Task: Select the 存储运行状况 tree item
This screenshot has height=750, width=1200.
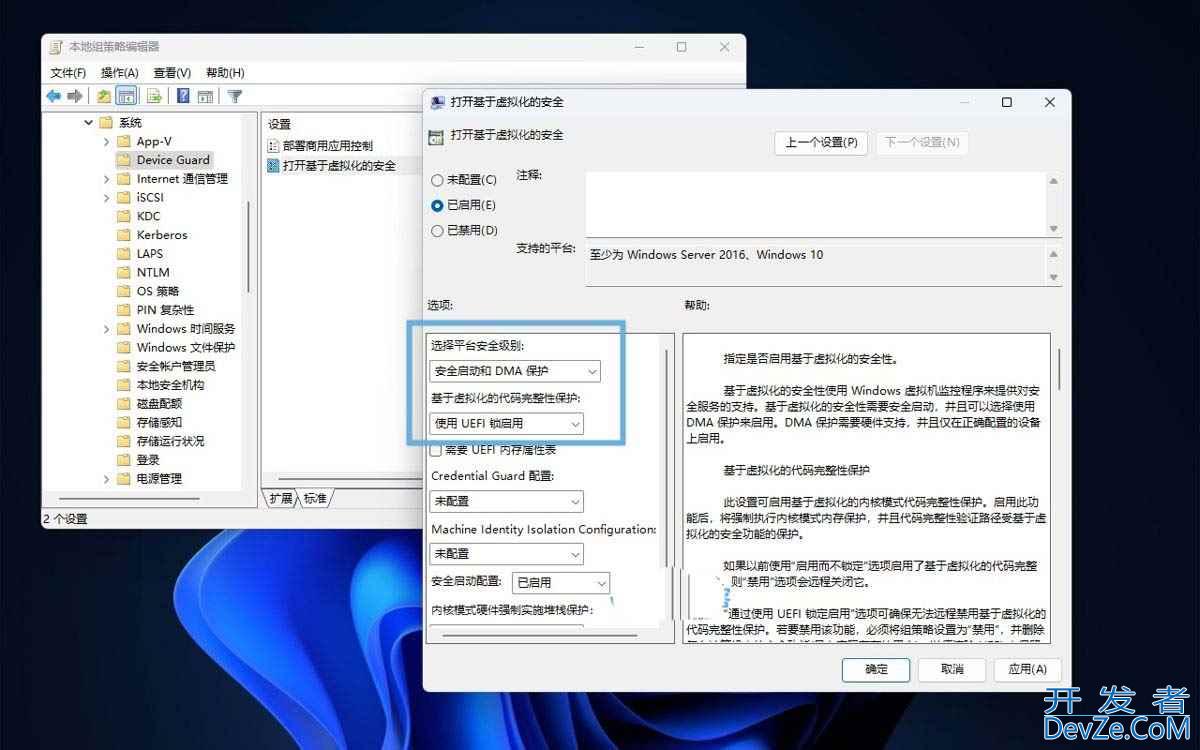Action: click(x=170, y=441)
